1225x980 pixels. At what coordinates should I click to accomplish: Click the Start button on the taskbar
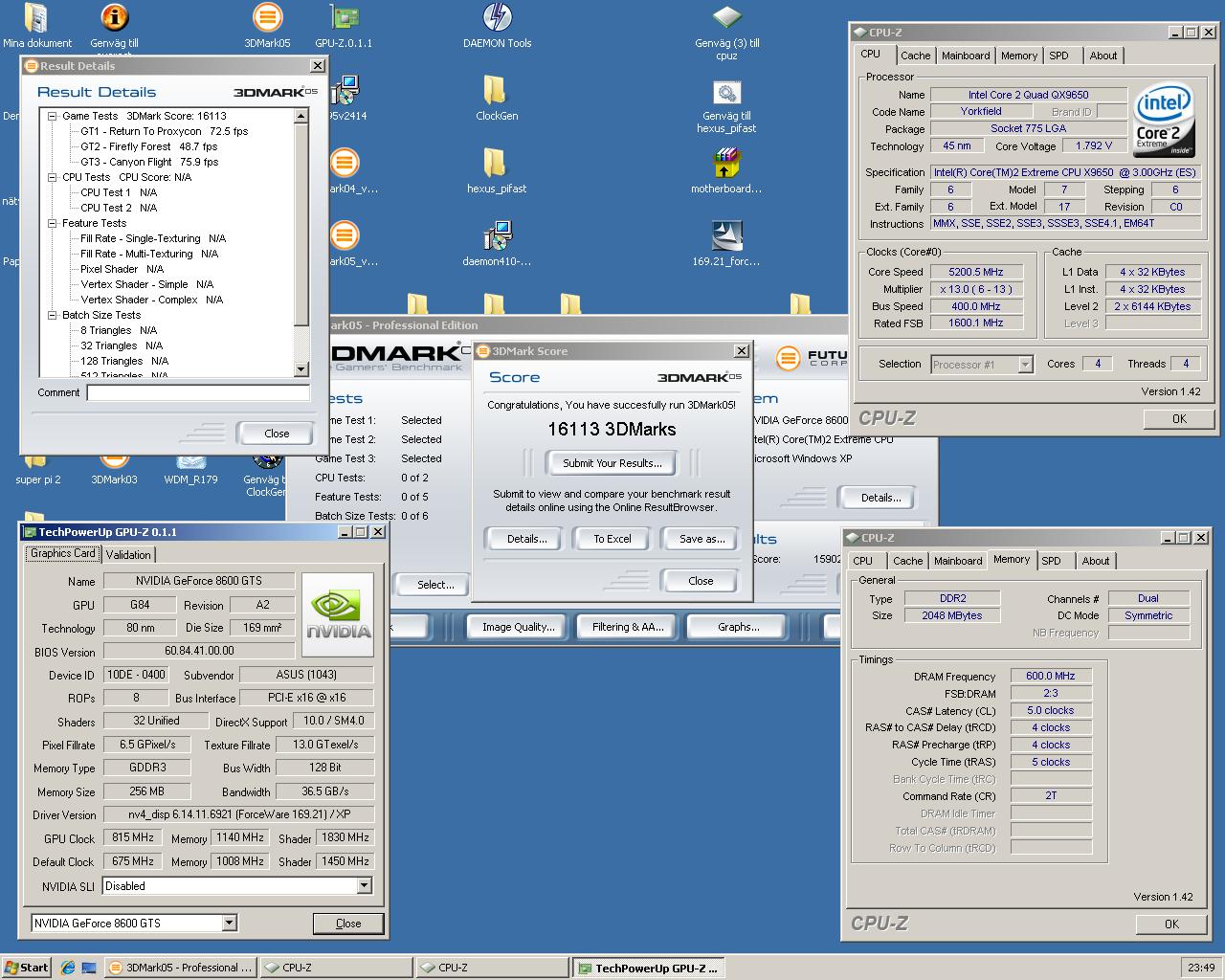pyautogui.click(x=26, y=968)
